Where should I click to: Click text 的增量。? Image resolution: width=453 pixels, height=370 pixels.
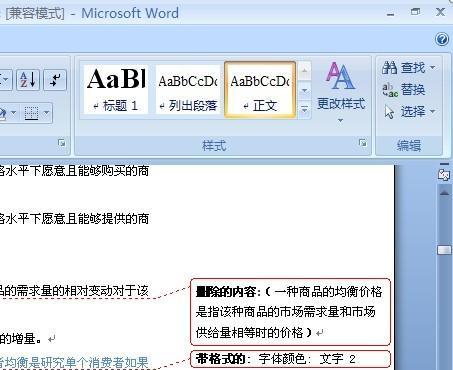tap(21, 339)
